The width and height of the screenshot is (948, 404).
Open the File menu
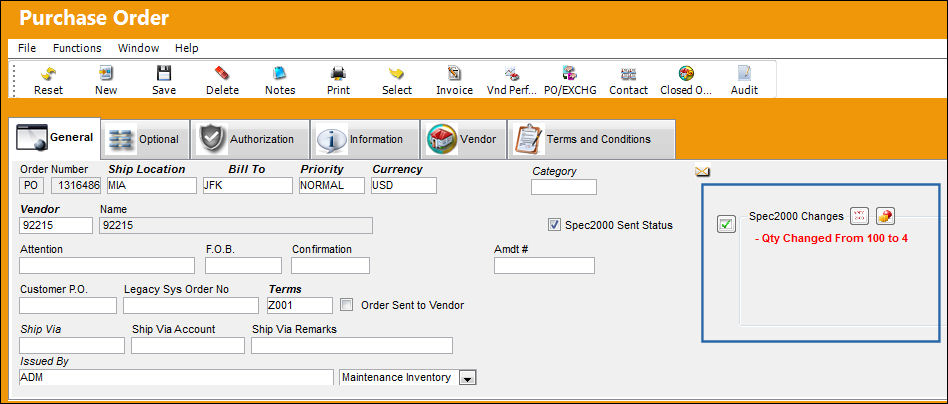click(x=27, y=48)
